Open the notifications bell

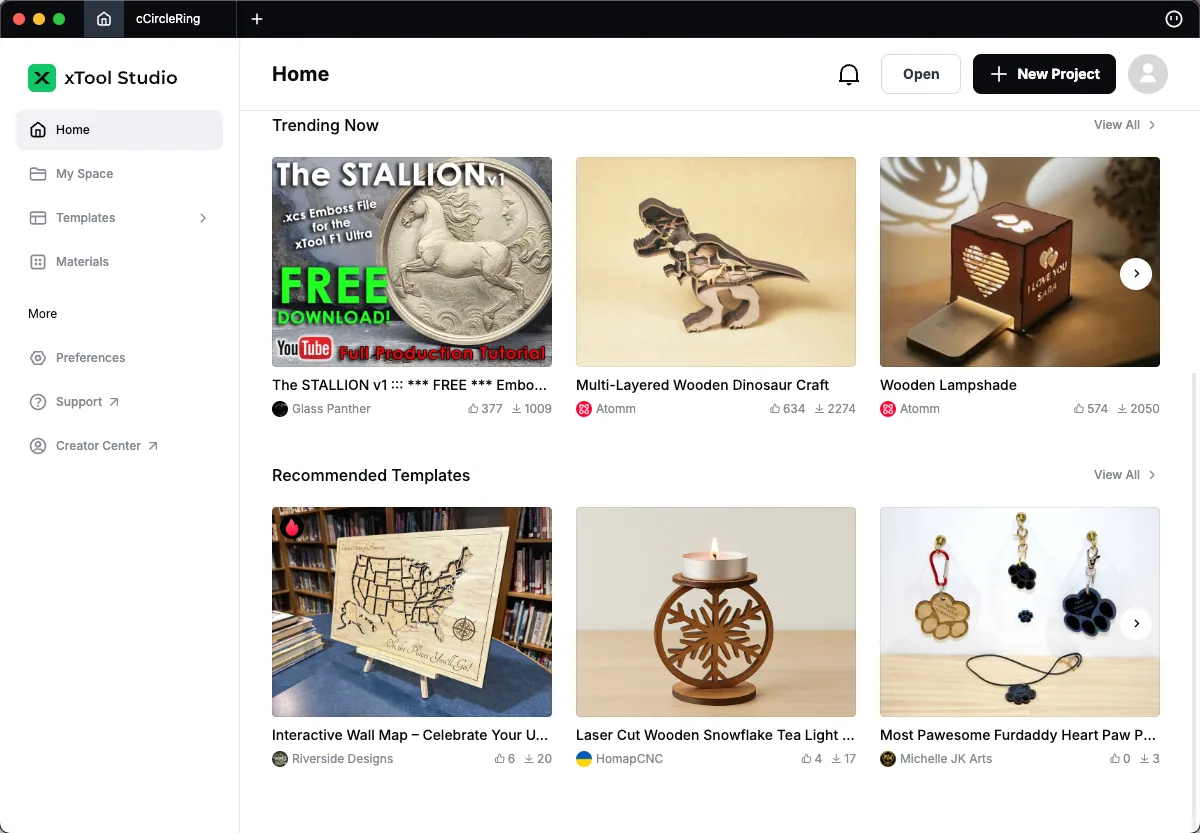[x=849, y=74]
